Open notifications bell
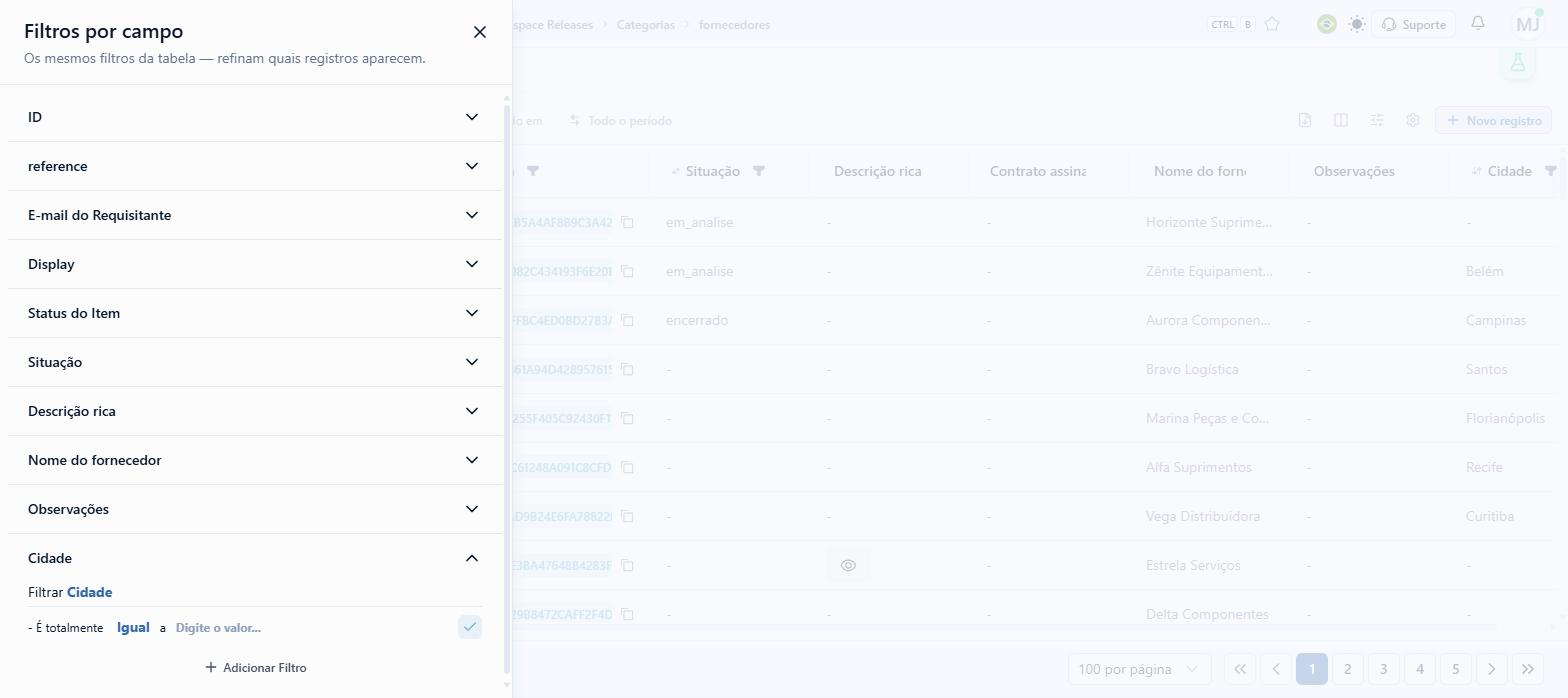The height and width of the screenshot is (698, 1568). point(1478,24)
